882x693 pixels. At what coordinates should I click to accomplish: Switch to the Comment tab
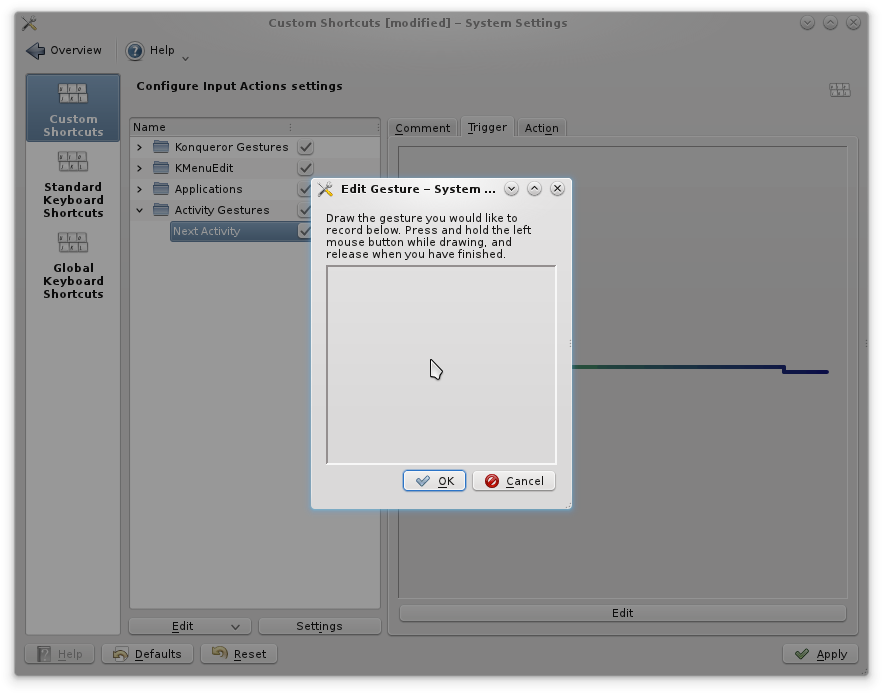pyautogui.click(x=422, y=128)
